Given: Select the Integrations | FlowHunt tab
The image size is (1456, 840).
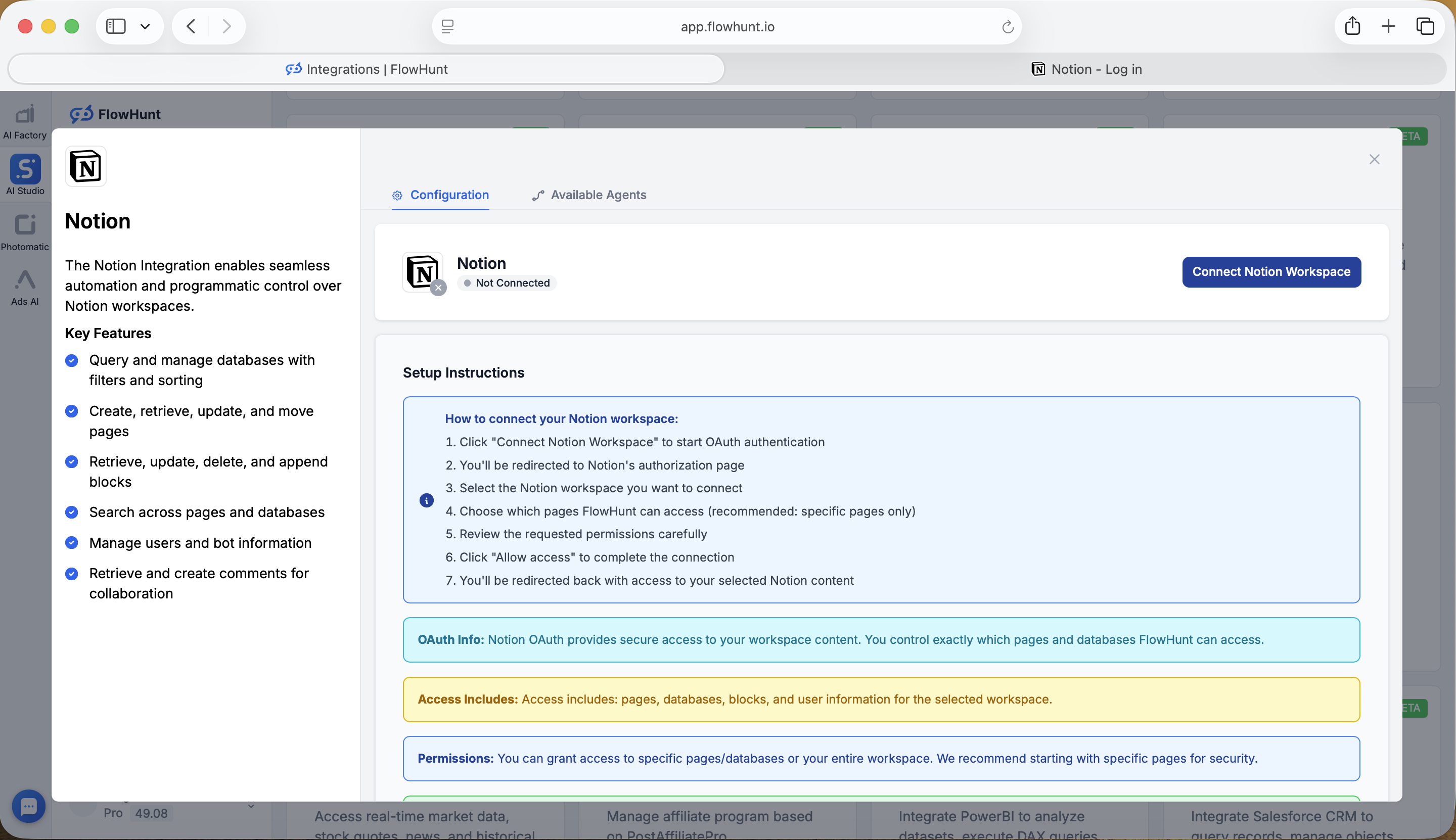Looking at the screenshot, I should (367, 69).
